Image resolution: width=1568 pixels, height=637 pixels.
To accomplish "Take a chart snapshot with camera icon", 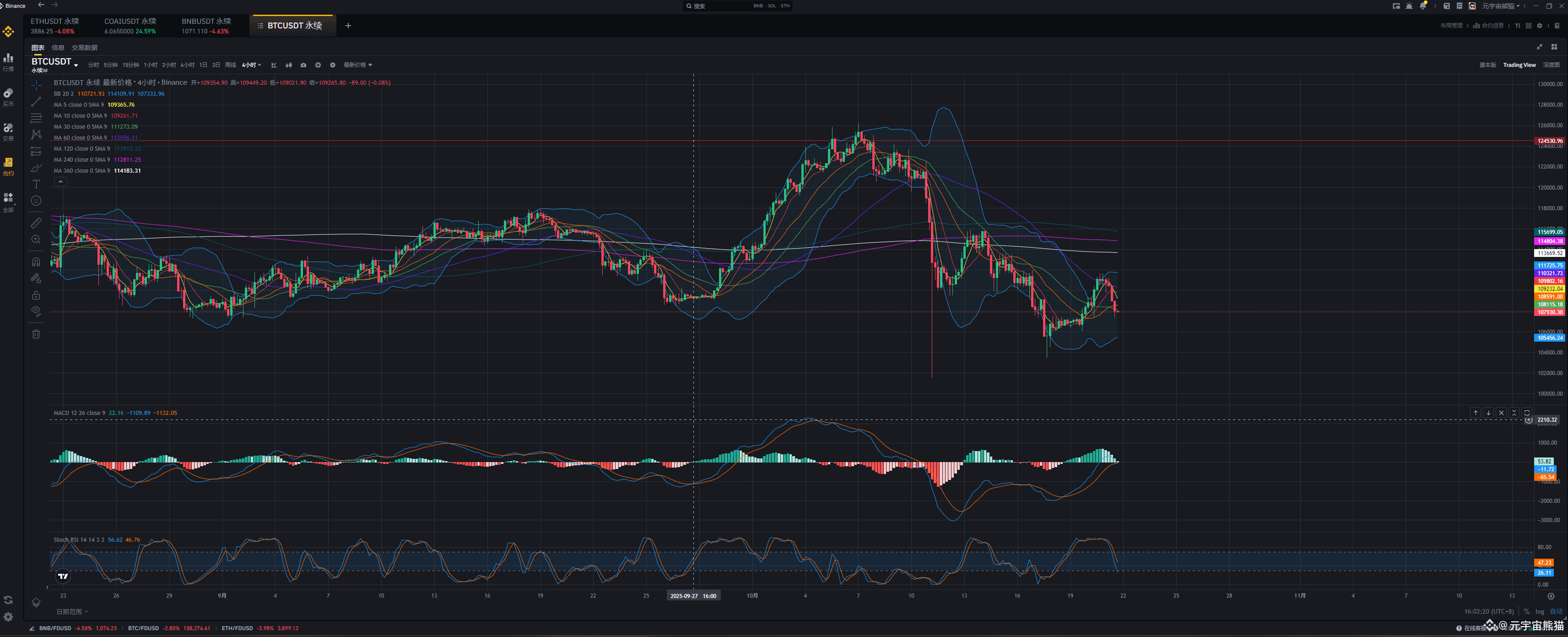I will pyautogui.click(x=303, y=65).
